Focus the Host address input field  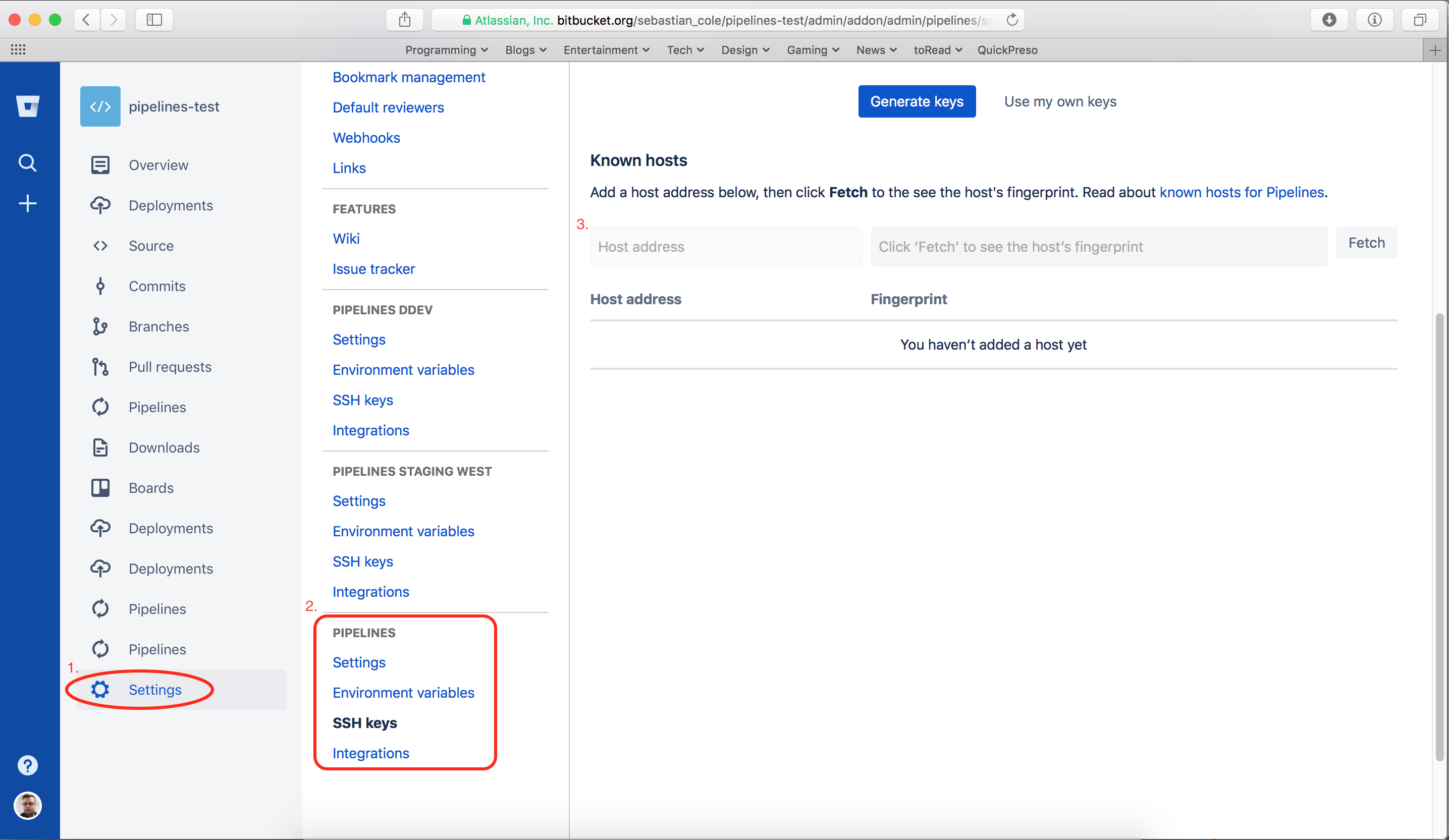[726, 247]
